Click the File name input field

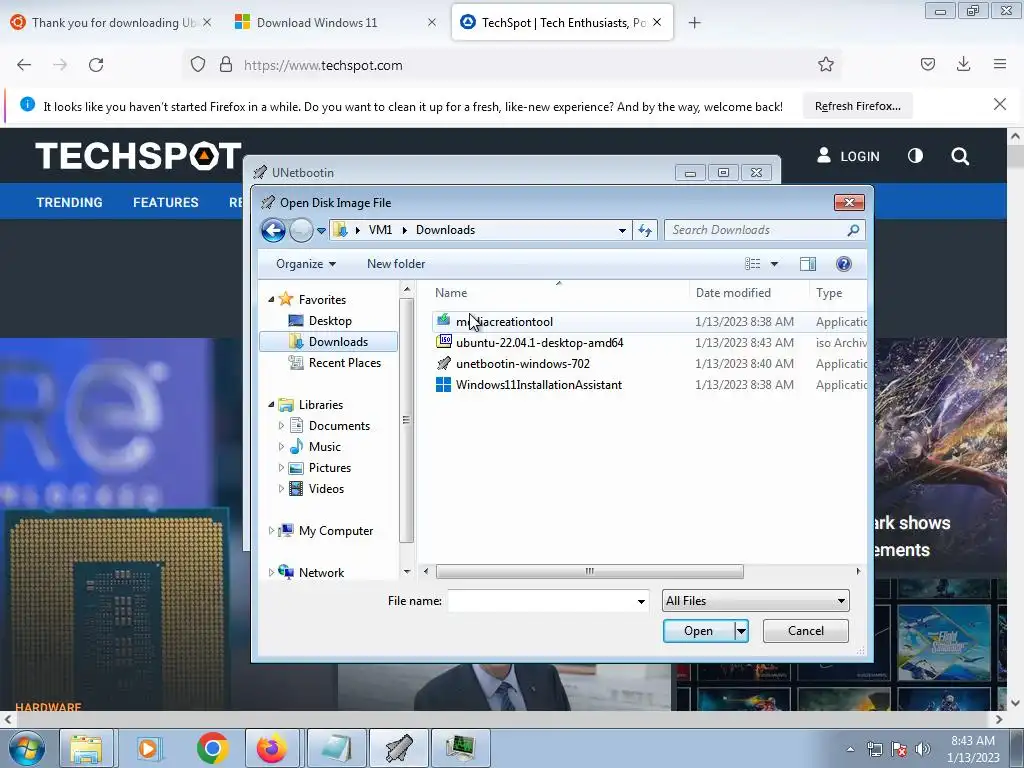point(541,601)
